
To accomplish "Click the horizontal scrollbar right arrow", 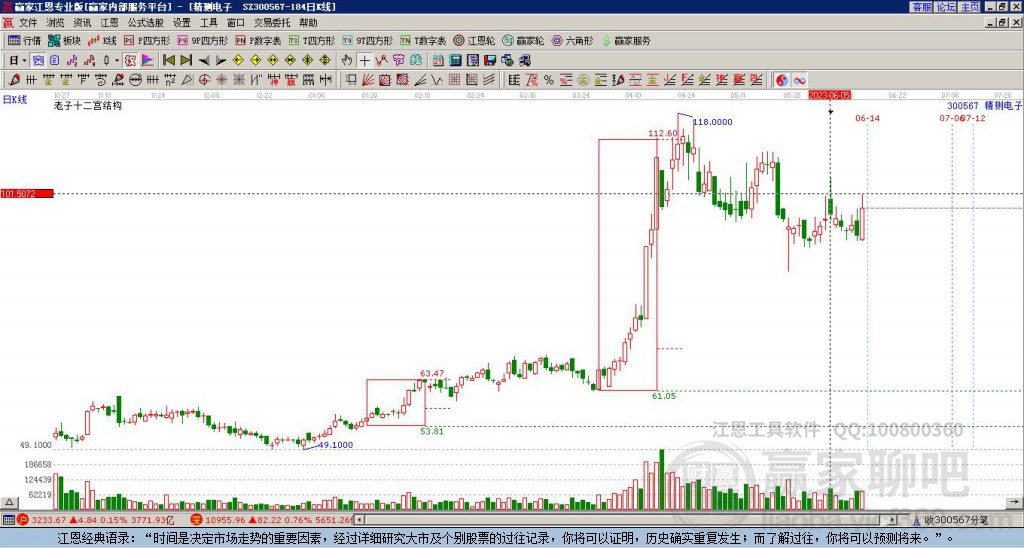I will click(x=892, y=520).
